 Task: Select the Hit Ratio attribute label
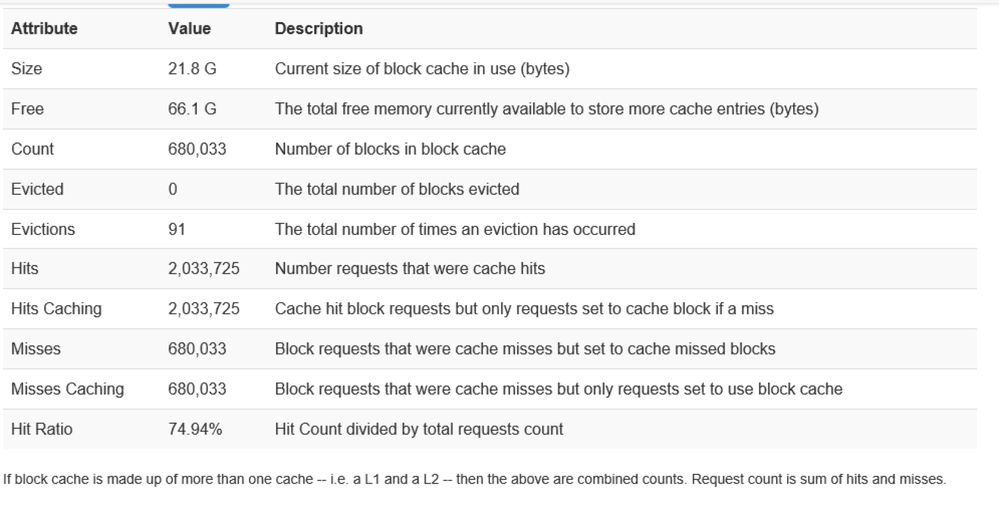(x=41, y=429)
